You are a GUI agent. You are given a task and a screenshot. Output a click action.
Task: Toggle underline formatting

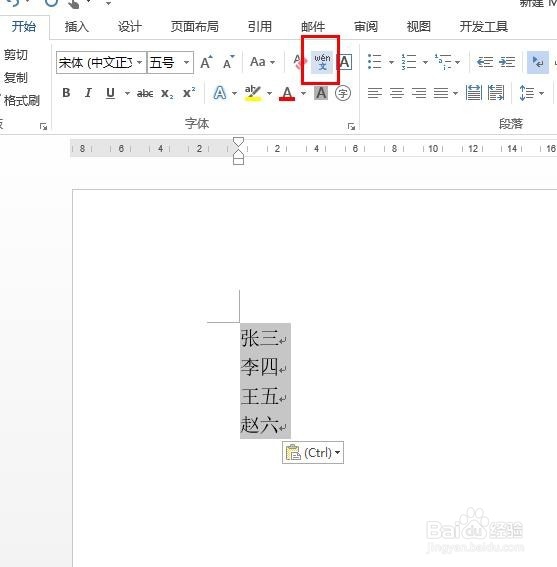(110, 93)
